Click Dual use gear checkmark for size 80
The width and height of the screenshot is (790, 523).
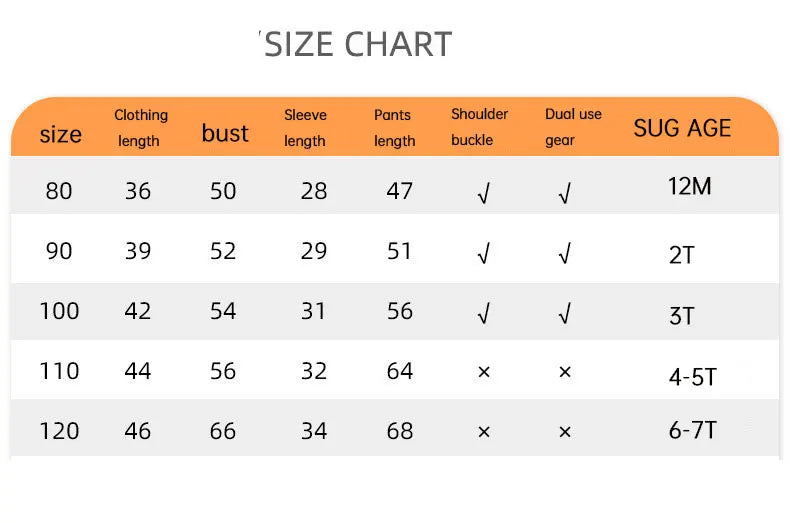(x=564, y=194)
